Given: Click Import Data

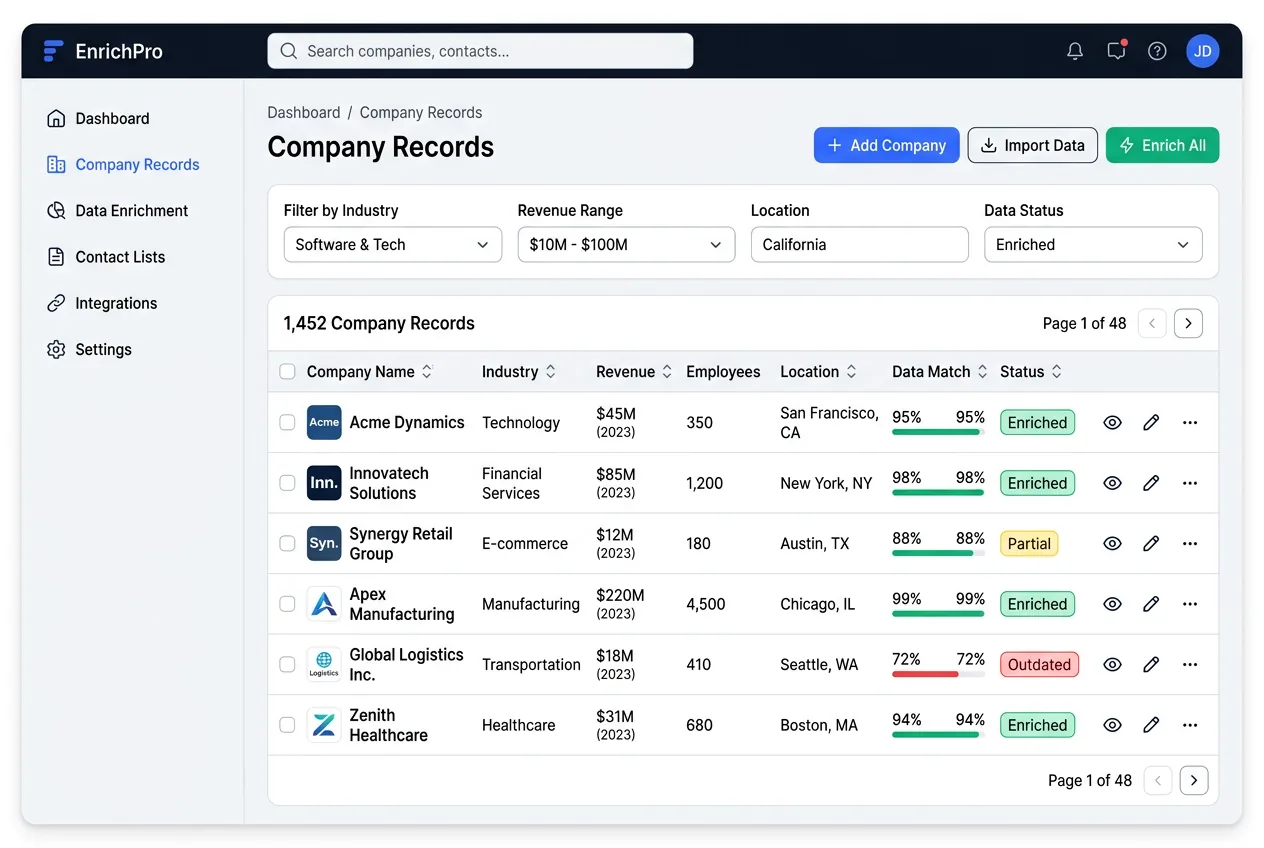Looking at the screenshot, I should pos(1032,145).
